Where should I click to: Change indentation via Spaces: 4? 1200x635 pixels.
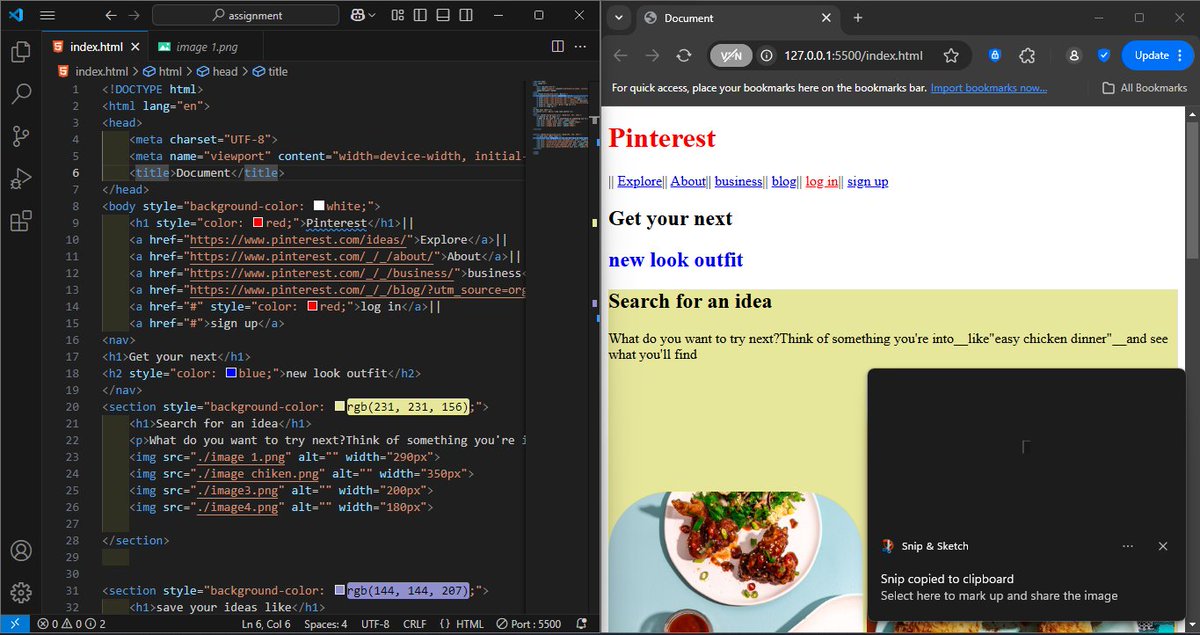(x=326, y=624)
